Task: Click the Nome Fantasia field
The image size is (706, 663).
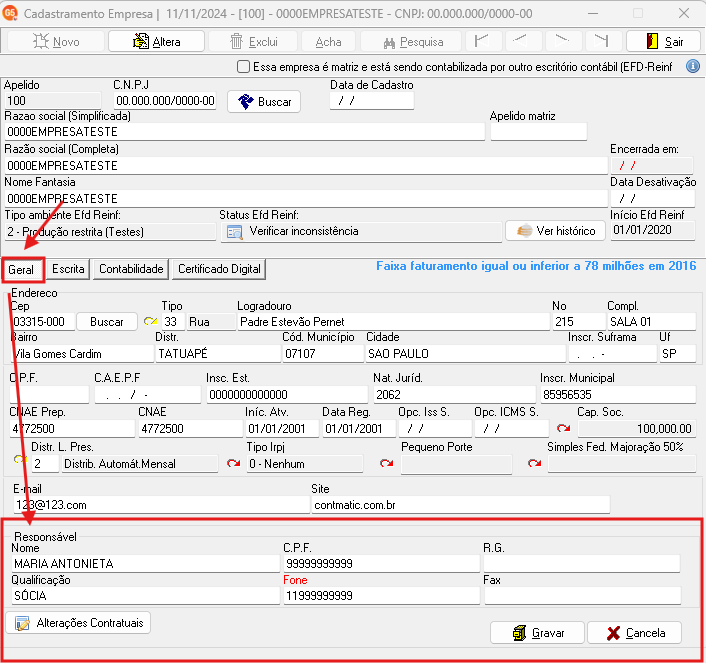Action: 306,199
